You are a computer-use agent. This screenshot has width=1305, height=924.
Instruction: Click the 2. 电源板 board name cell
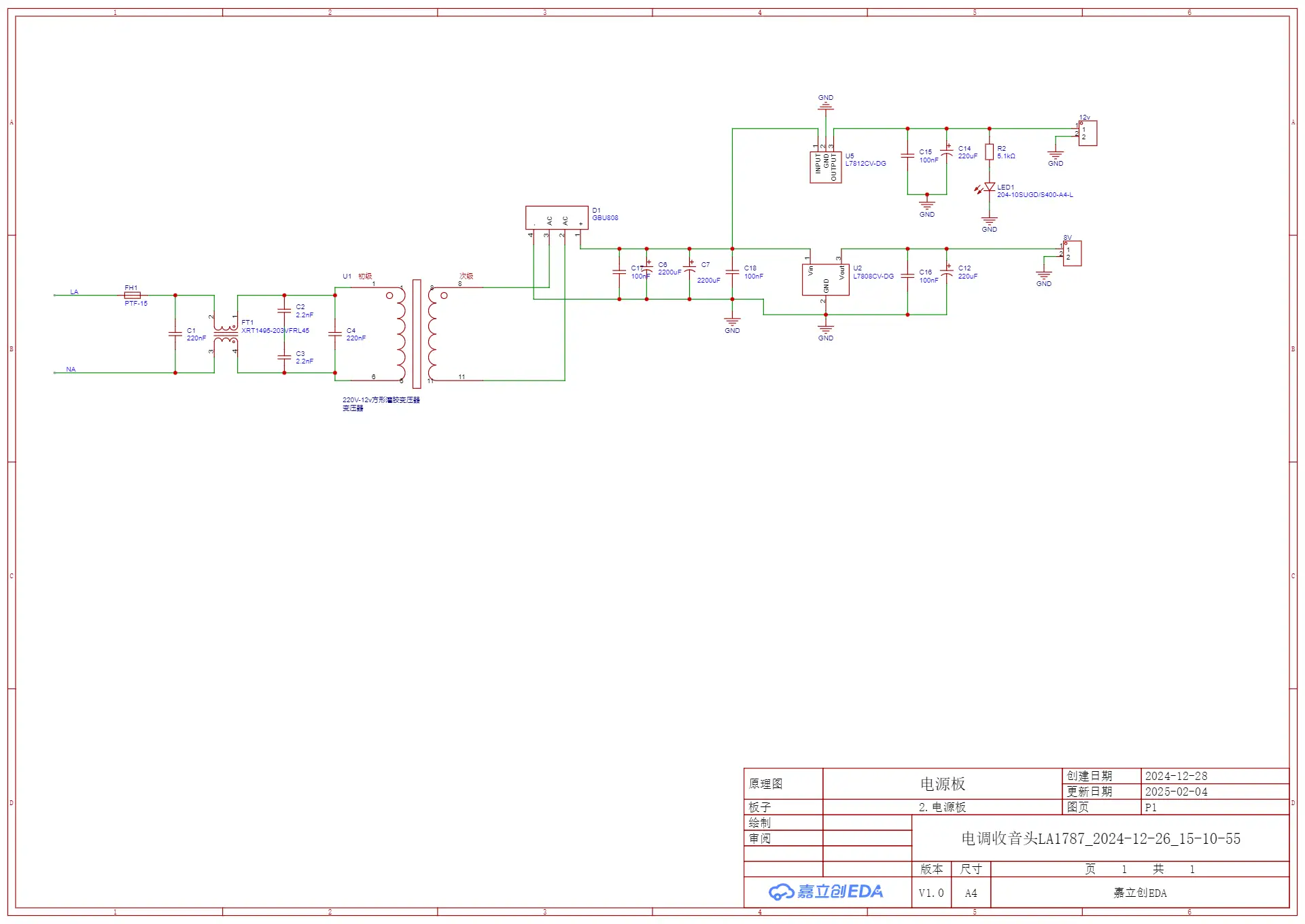click(x=943, y=807)
